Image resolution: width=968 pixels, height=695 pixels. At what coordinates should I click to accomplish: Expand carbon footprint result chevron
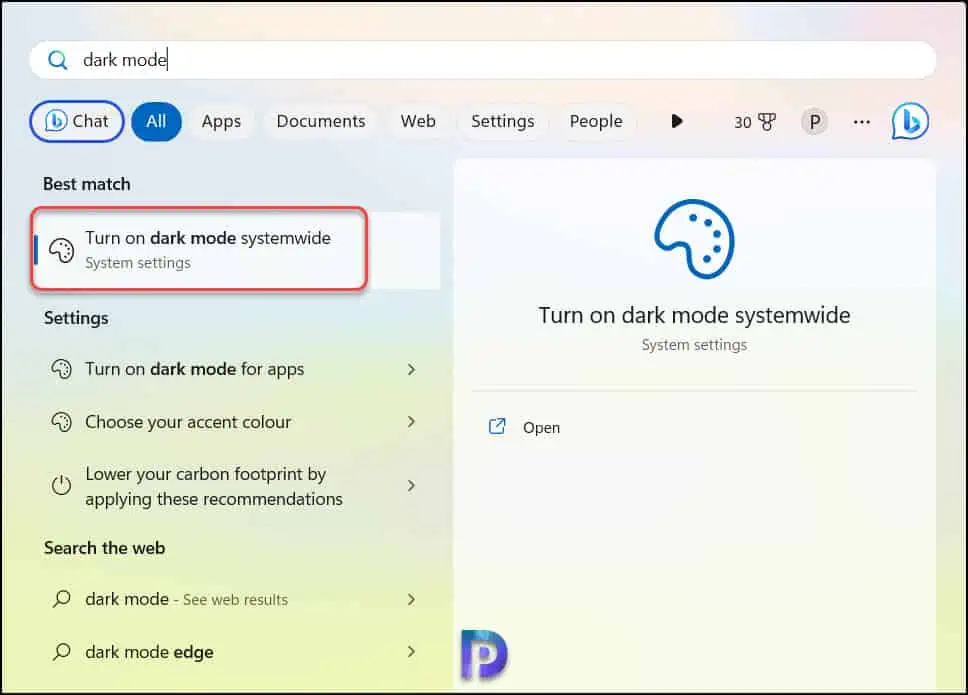pos(411,486)
